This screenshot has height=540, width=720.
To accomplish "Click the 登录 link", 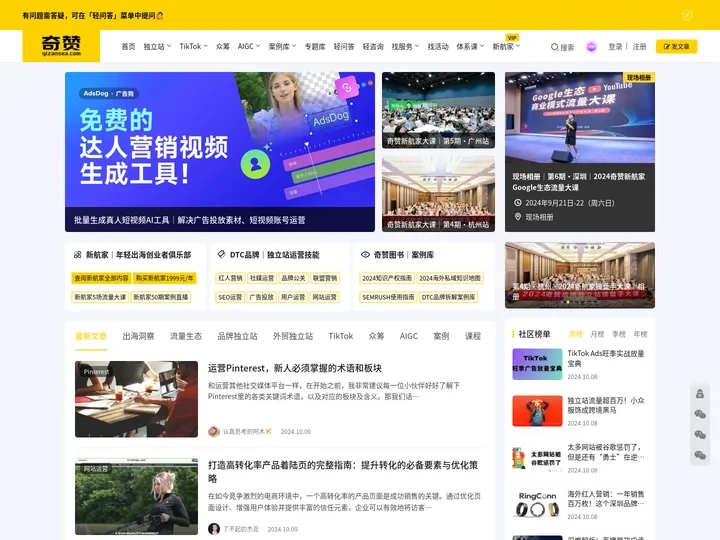I will [x=615, y=46].
